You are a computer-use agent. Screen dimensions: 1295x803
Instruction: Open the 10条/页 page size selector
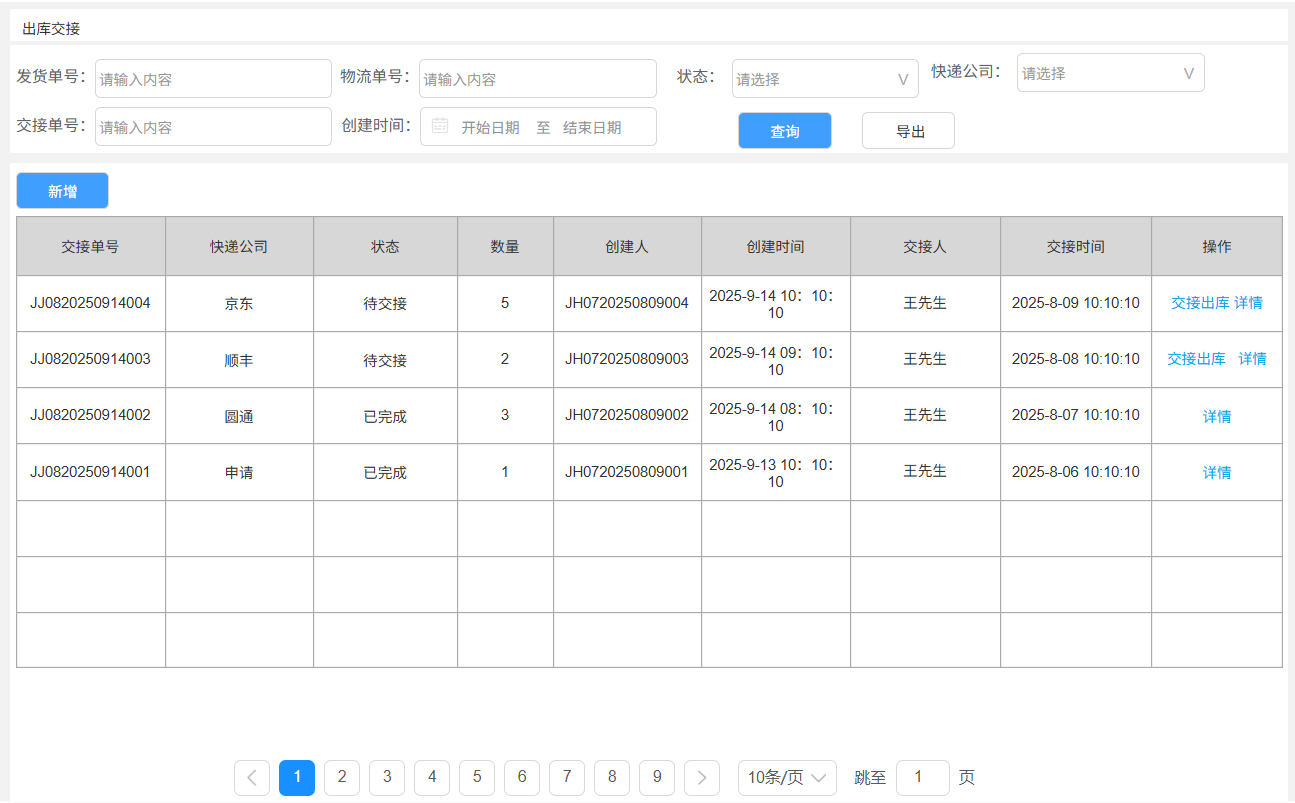pyautogui.click(x=787, y=778)
